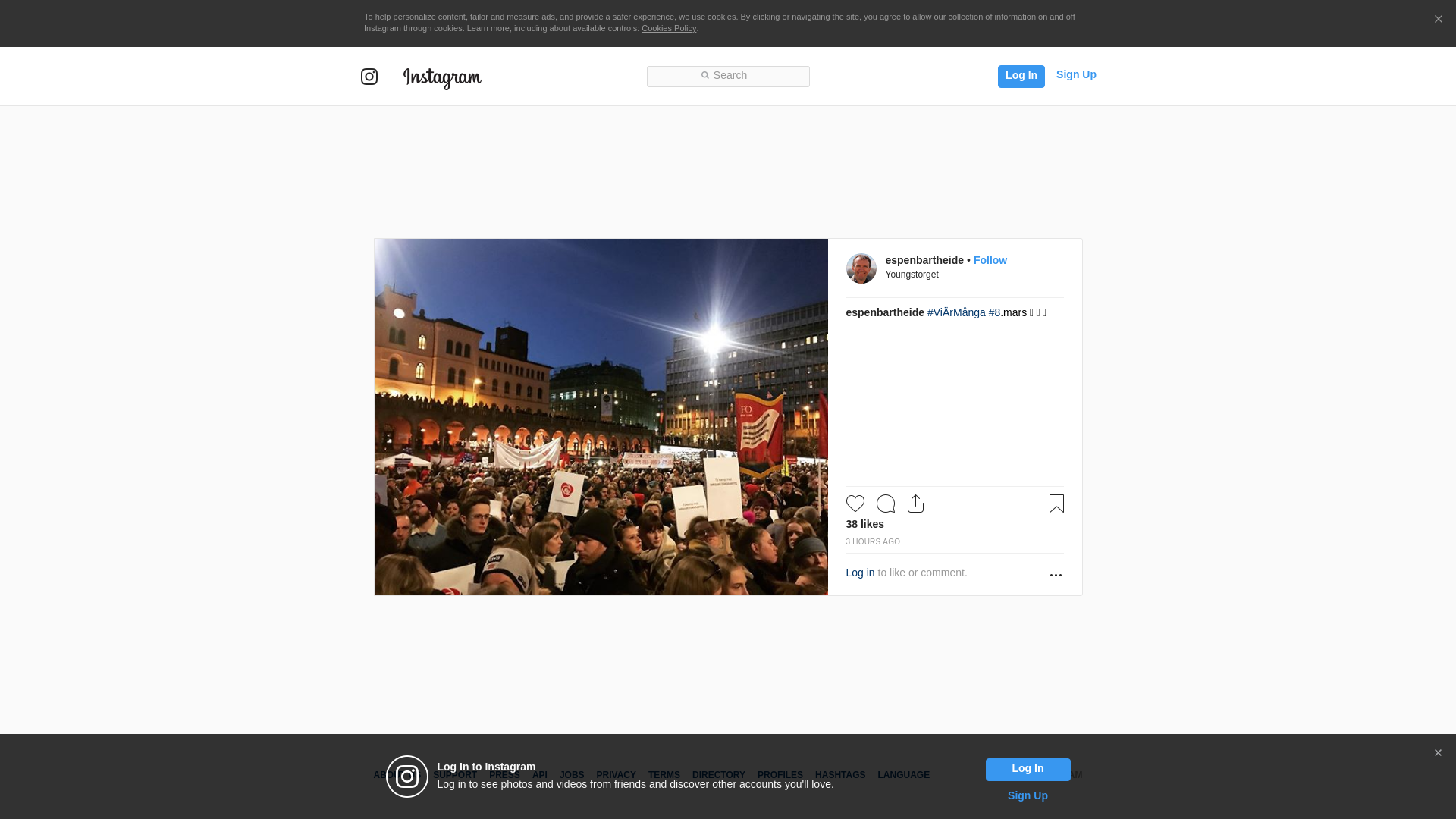Like the post with heart icon
The width and height of the screenshot is (1456, 819).
click(855, 504)
